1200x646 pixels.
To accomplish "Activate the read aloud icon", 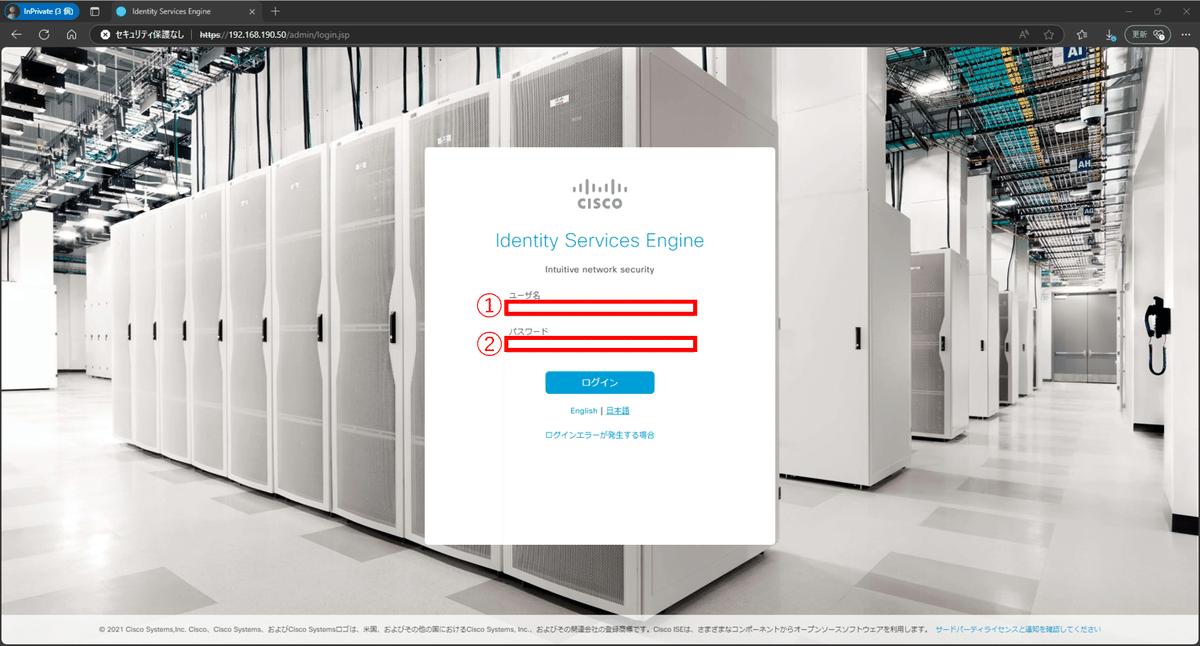I will tap(1024, 34).
